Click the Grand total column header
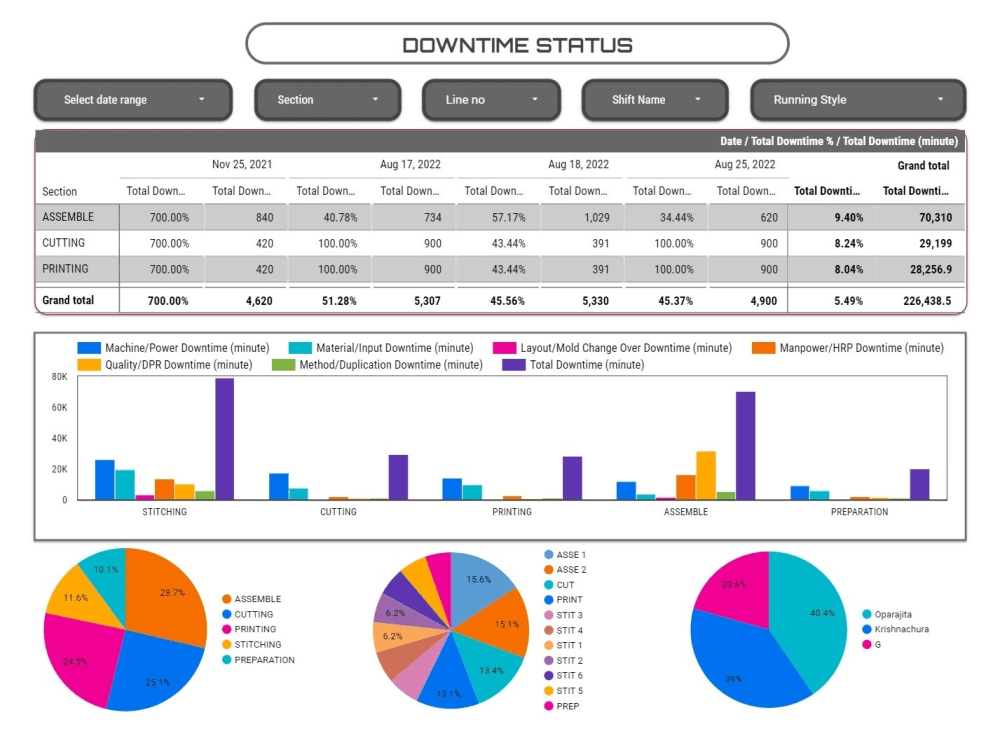 [923, 166]
